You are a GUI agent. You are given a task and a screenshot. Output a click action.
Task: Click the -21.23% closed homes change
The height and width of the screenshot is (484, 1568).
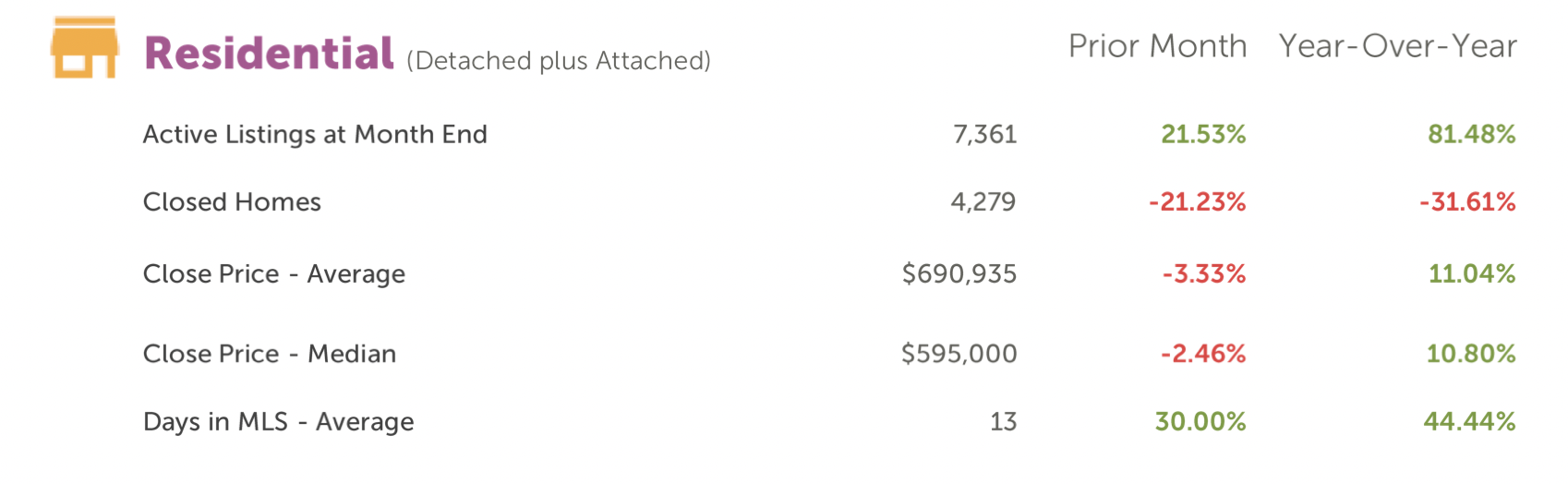pyautogui.click(x=1198, y=202)
